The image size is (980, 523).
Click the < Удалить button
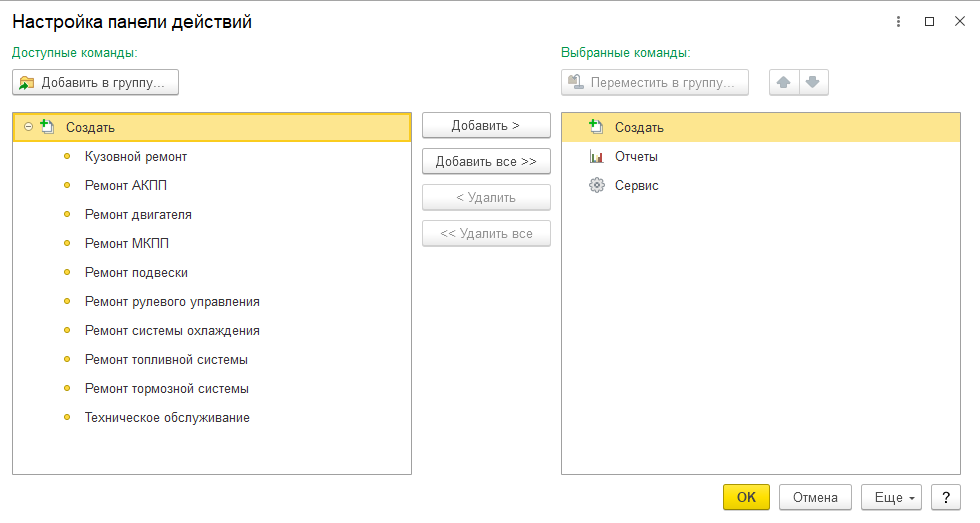486,197
